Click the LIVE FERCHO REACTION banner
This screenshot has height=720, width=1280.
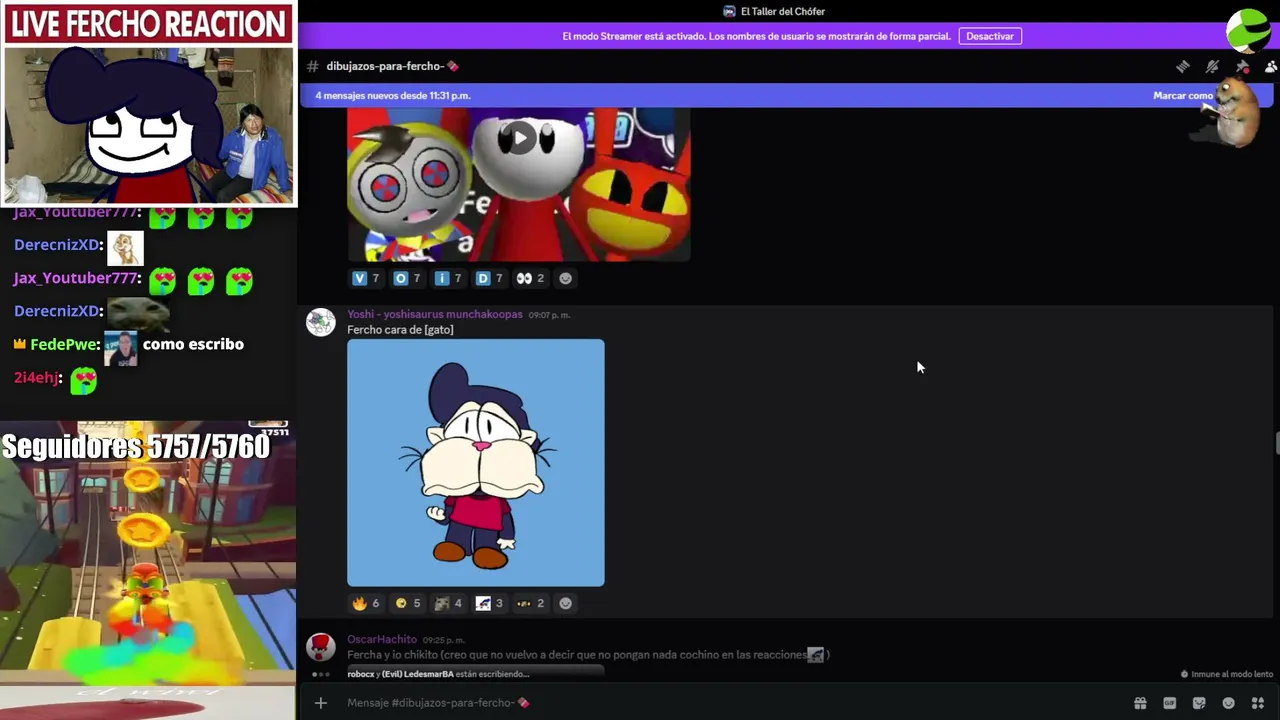click(x=149, y=24)
